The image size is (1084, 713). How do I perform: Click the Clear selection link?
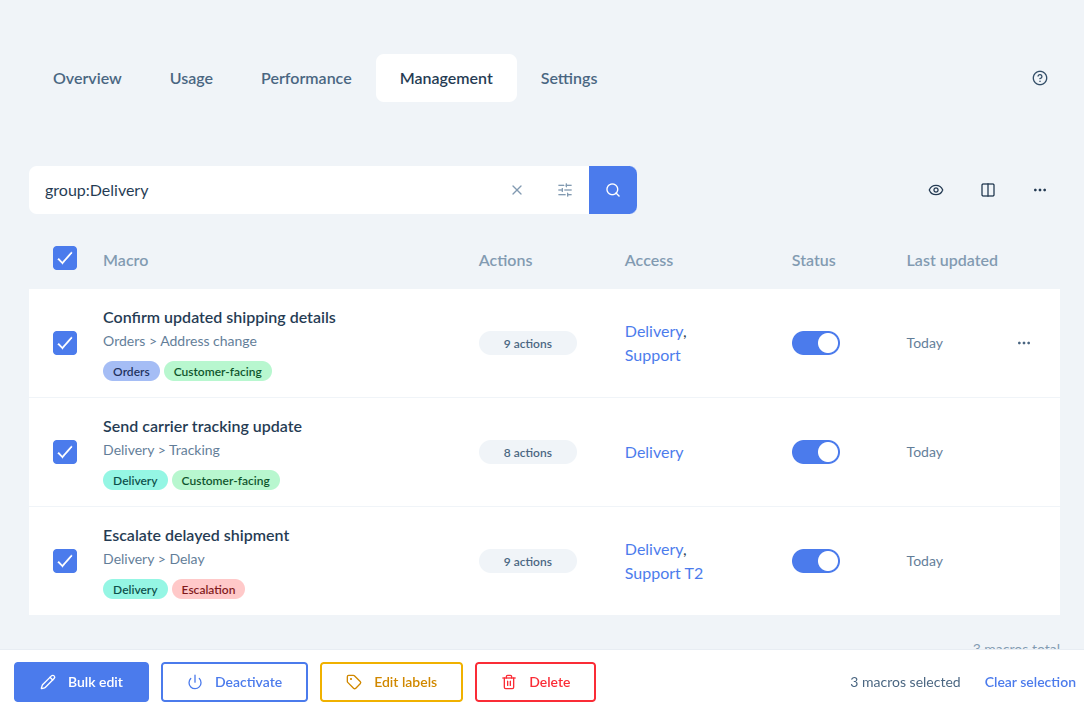[x=1030, y=683]
